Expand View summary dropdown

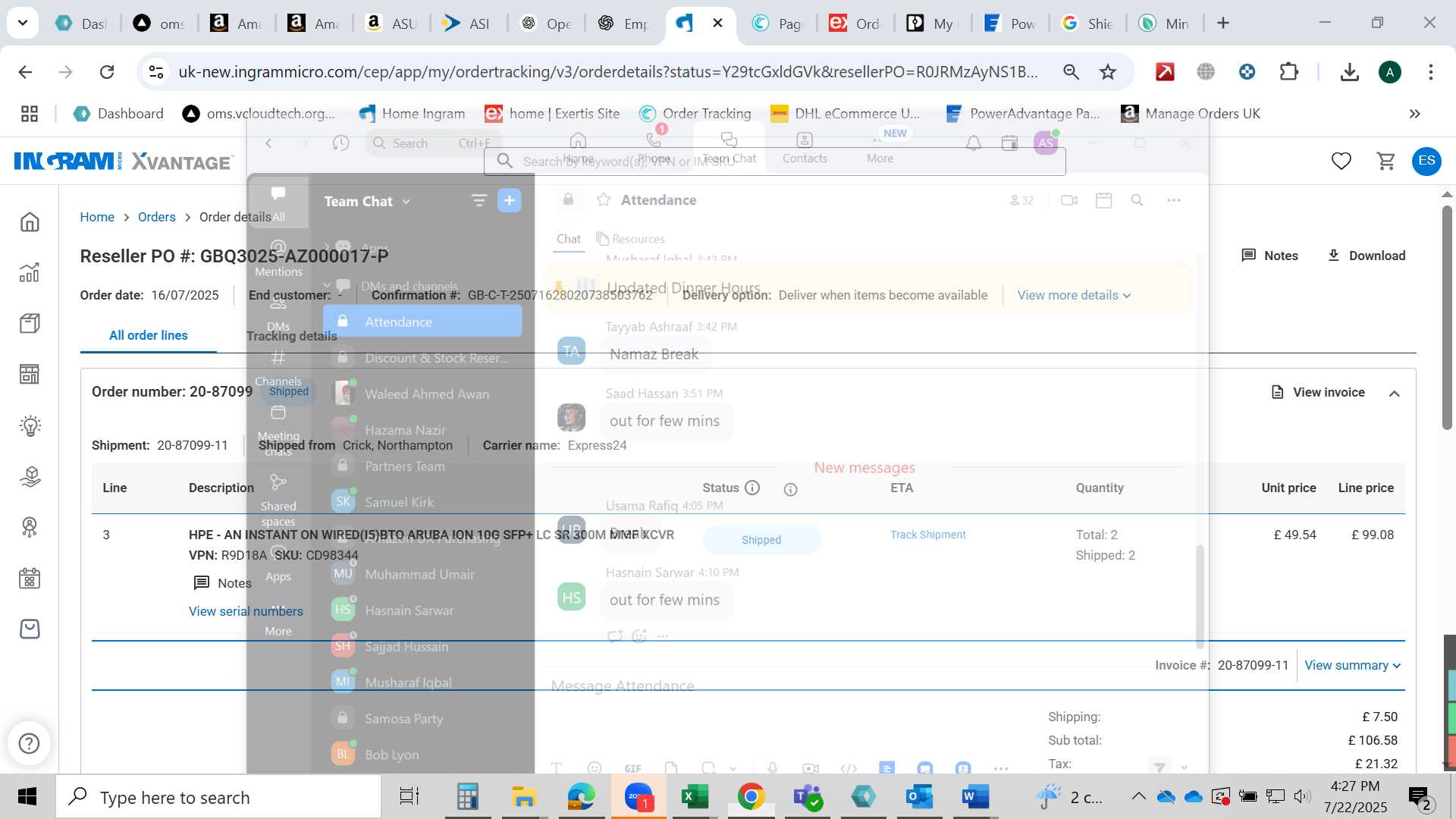coord(1353,665)
